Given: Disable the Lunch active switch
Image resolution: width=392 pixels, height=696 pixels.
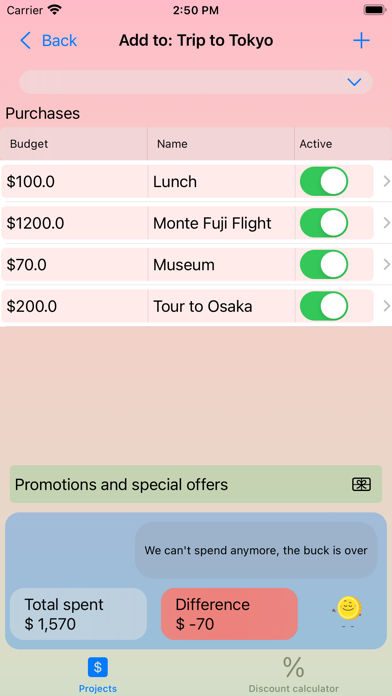Looking at the screenshot, I should (x=324, y=182).
